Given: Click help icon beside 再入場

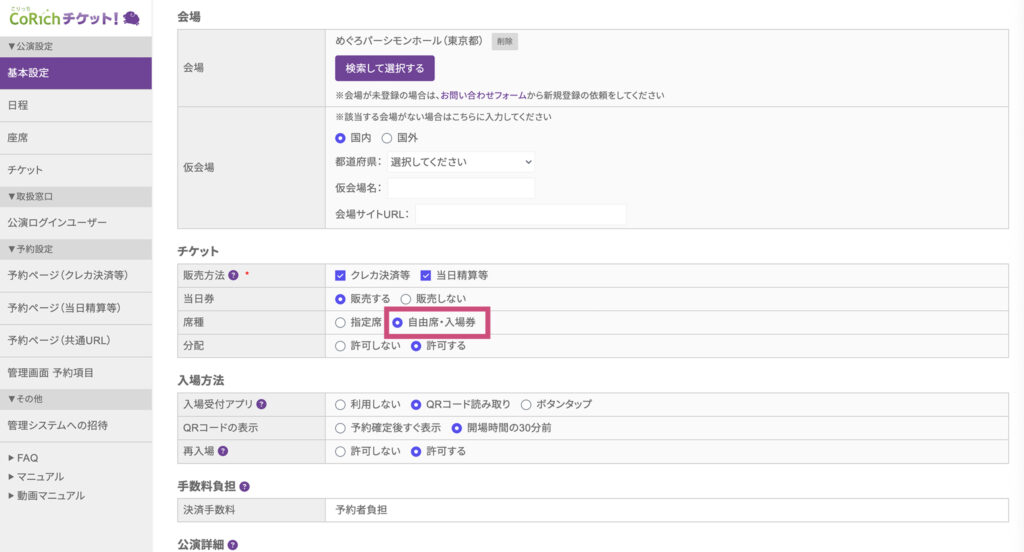Looking at the screenshot, I should coord(223,451).
